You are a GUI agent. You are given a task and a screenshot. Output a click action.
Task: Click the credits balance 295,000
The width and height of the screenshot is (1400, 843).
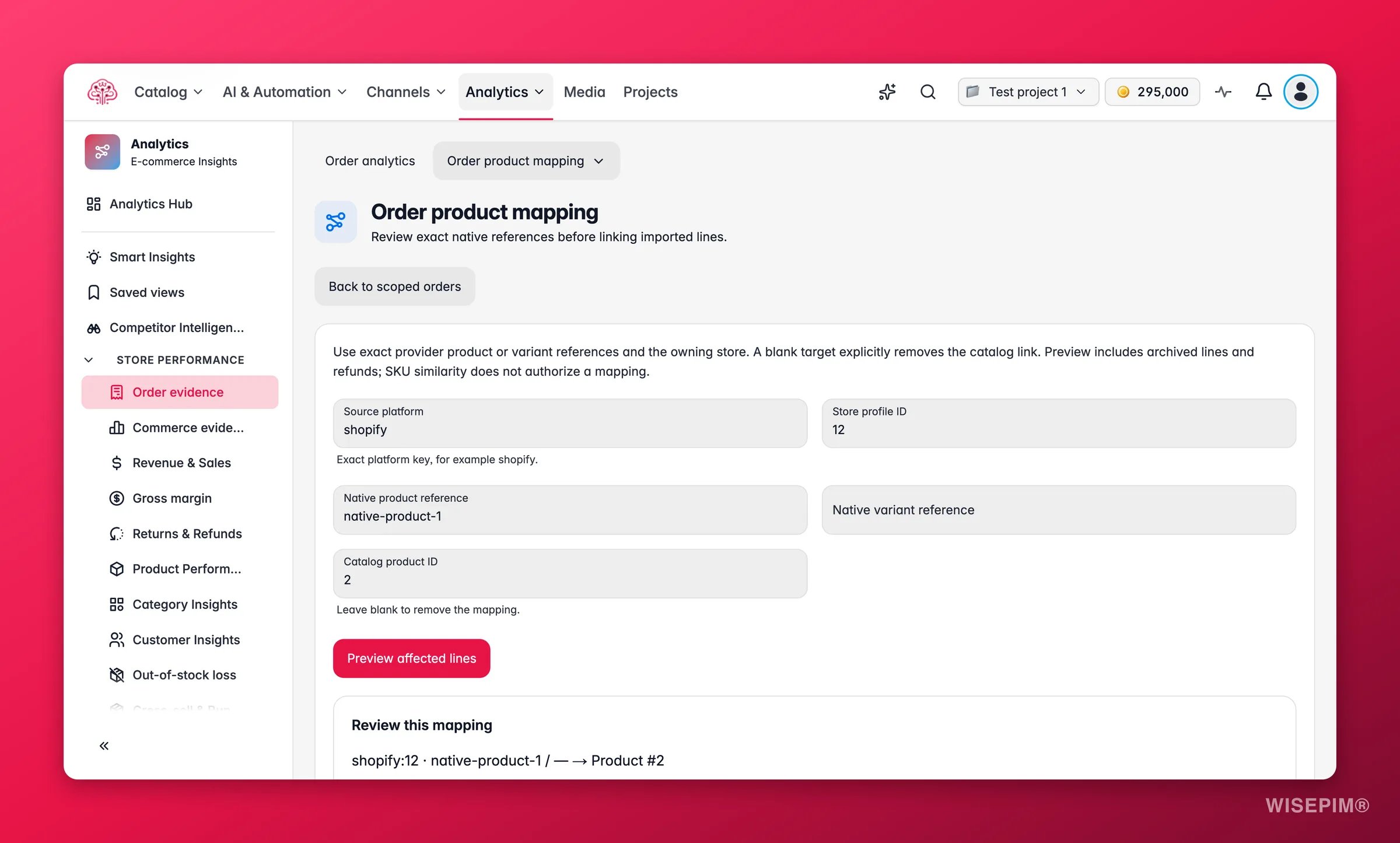(1152, 92)
